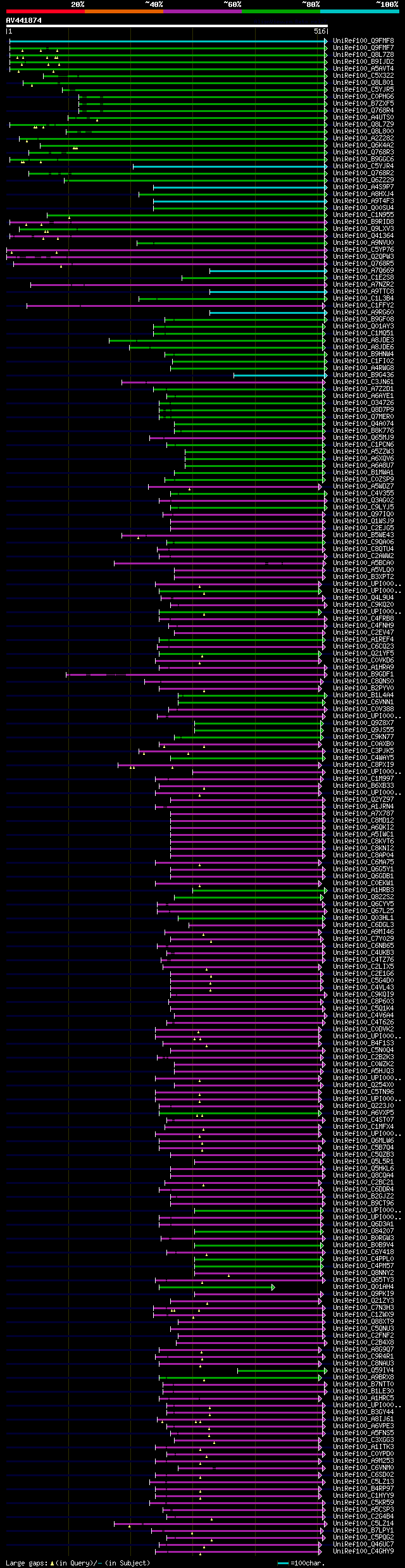
Task: Click the cyan alignment bar for UniRef100_C5YJR4
Action: tap(228, 166)
